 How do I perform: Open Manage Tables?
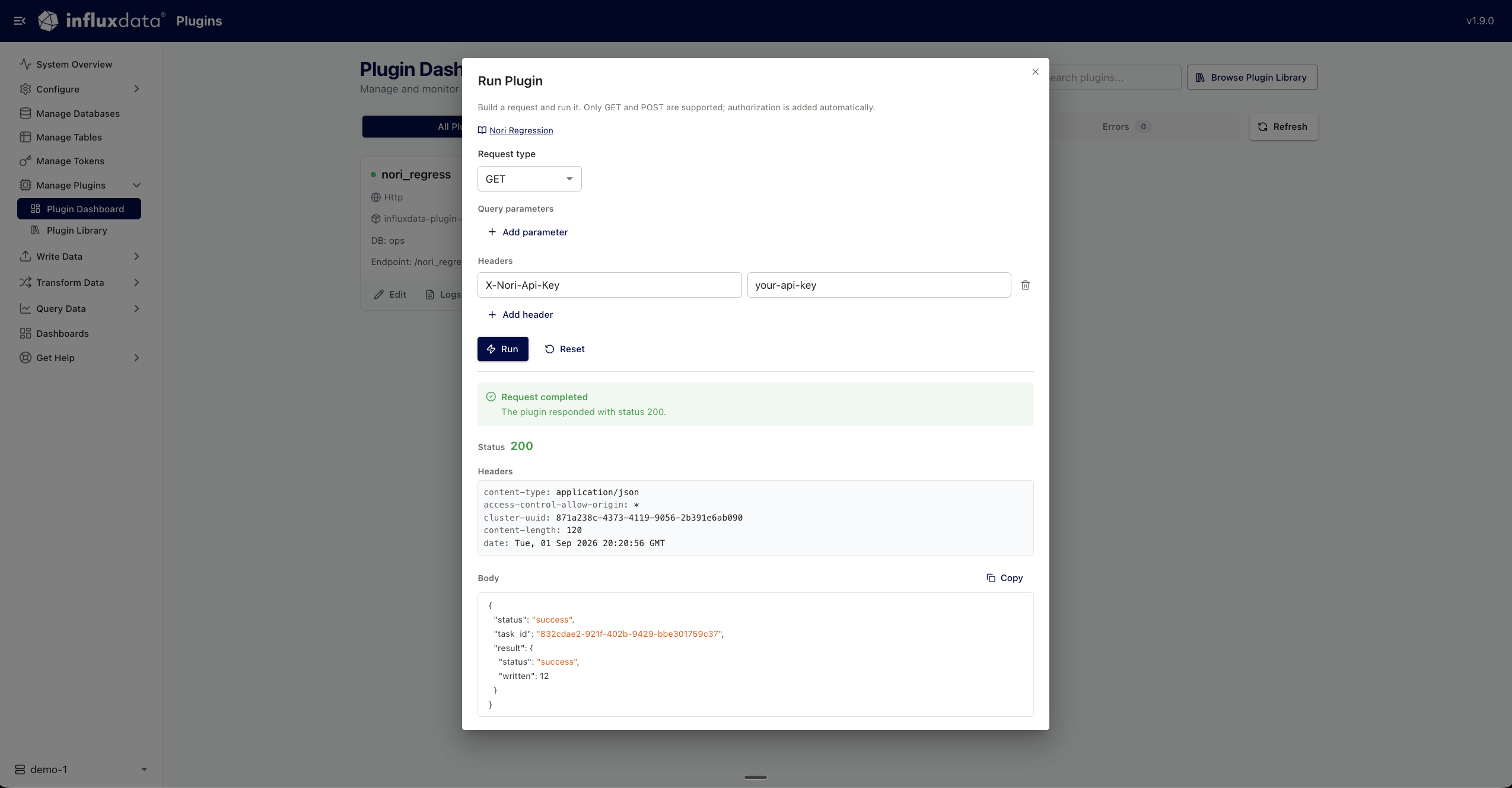coord(69,137)
